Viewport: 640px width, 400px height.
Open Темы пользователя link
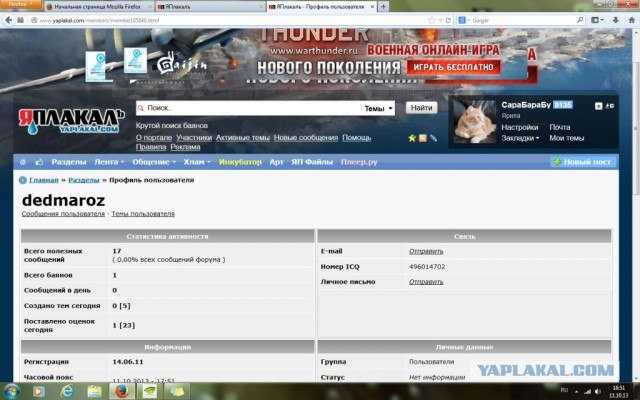[143, 214]
